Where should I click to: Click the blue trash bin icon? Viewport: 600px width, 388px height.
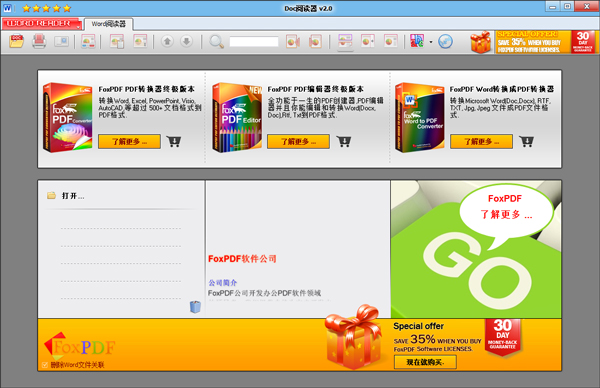click(x=195, y=307)
